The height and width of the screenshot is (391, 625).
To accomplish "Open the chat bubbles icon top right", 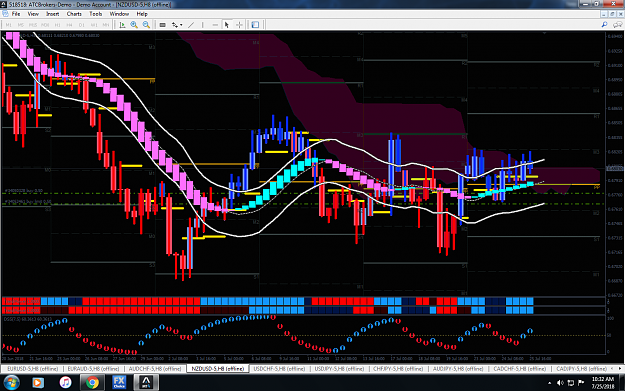I will [x=617, y=25].
